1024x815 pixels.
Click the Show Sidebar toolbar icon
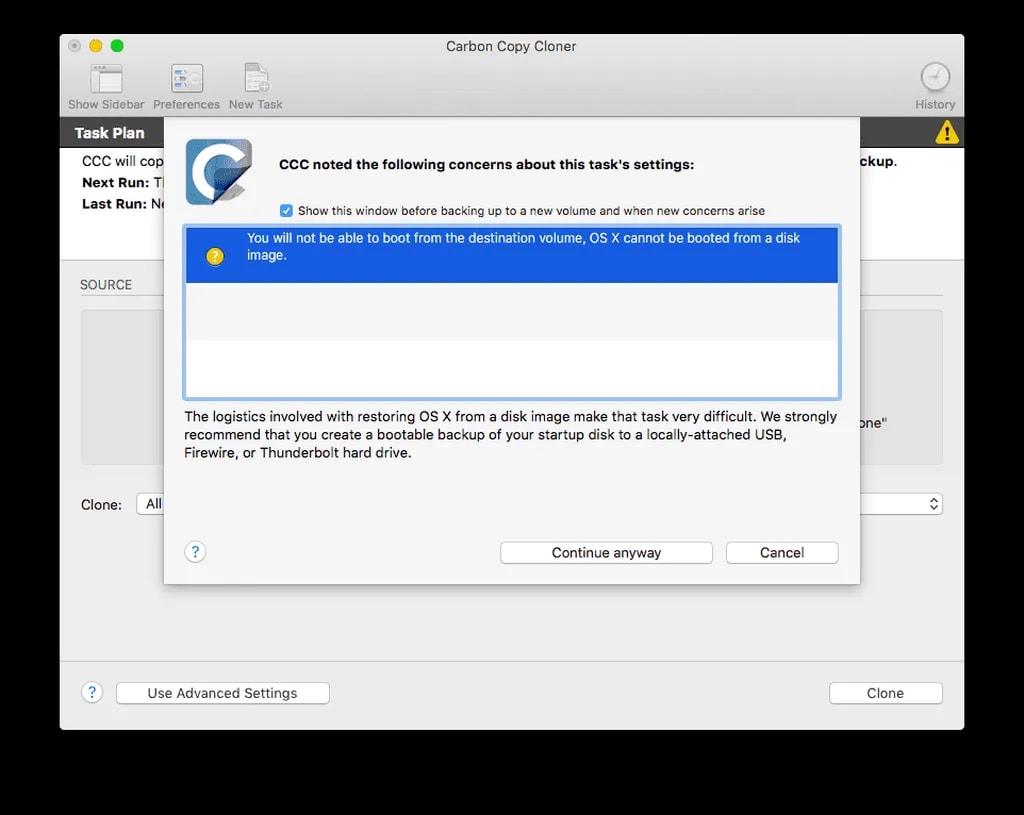(106, 79)
